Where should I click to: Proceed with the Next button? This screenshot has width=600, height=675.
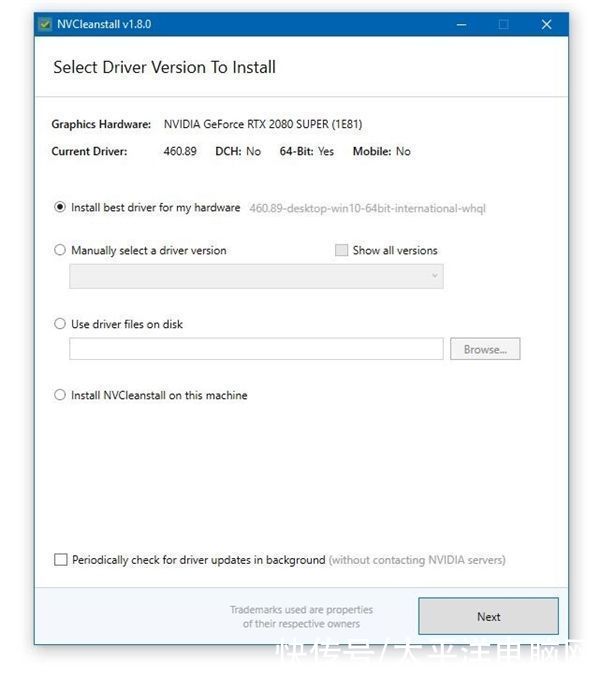(x=489, y=616)
